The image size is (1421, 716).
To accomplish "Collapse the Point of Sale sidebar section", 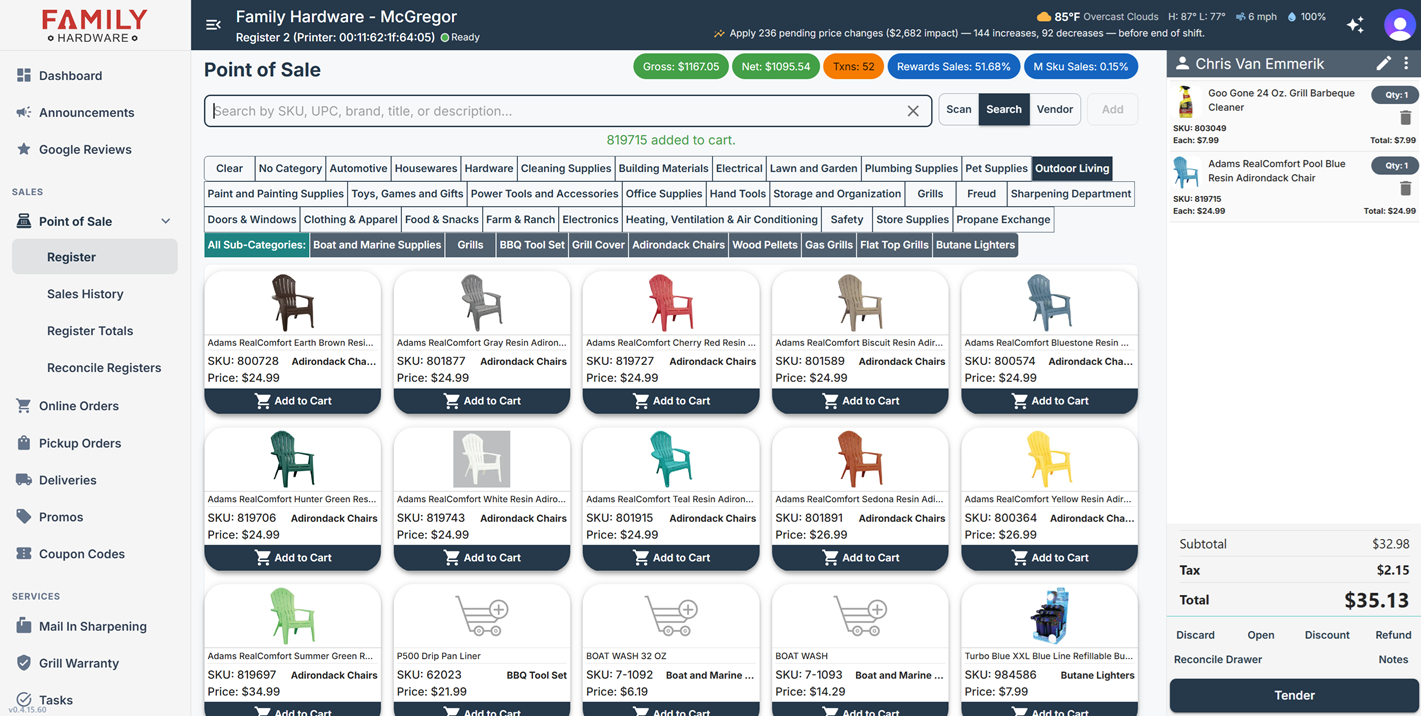I will coord(166,221).
